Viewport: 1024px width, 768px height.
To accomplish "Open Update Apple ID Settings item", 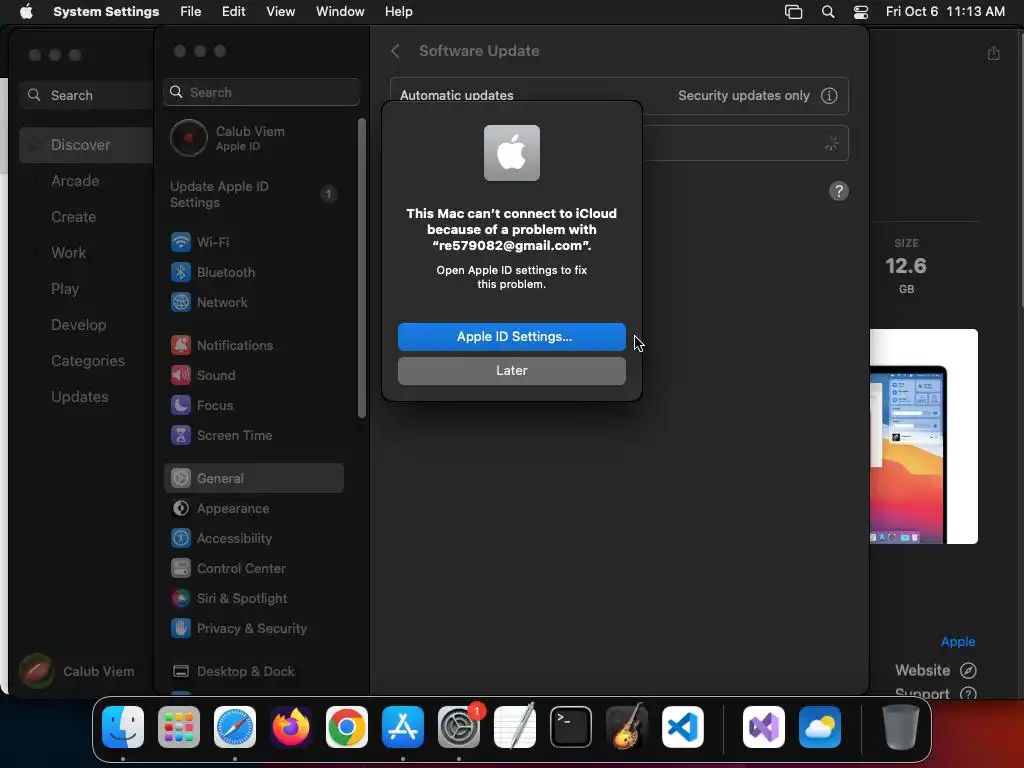I will [253, 195].
